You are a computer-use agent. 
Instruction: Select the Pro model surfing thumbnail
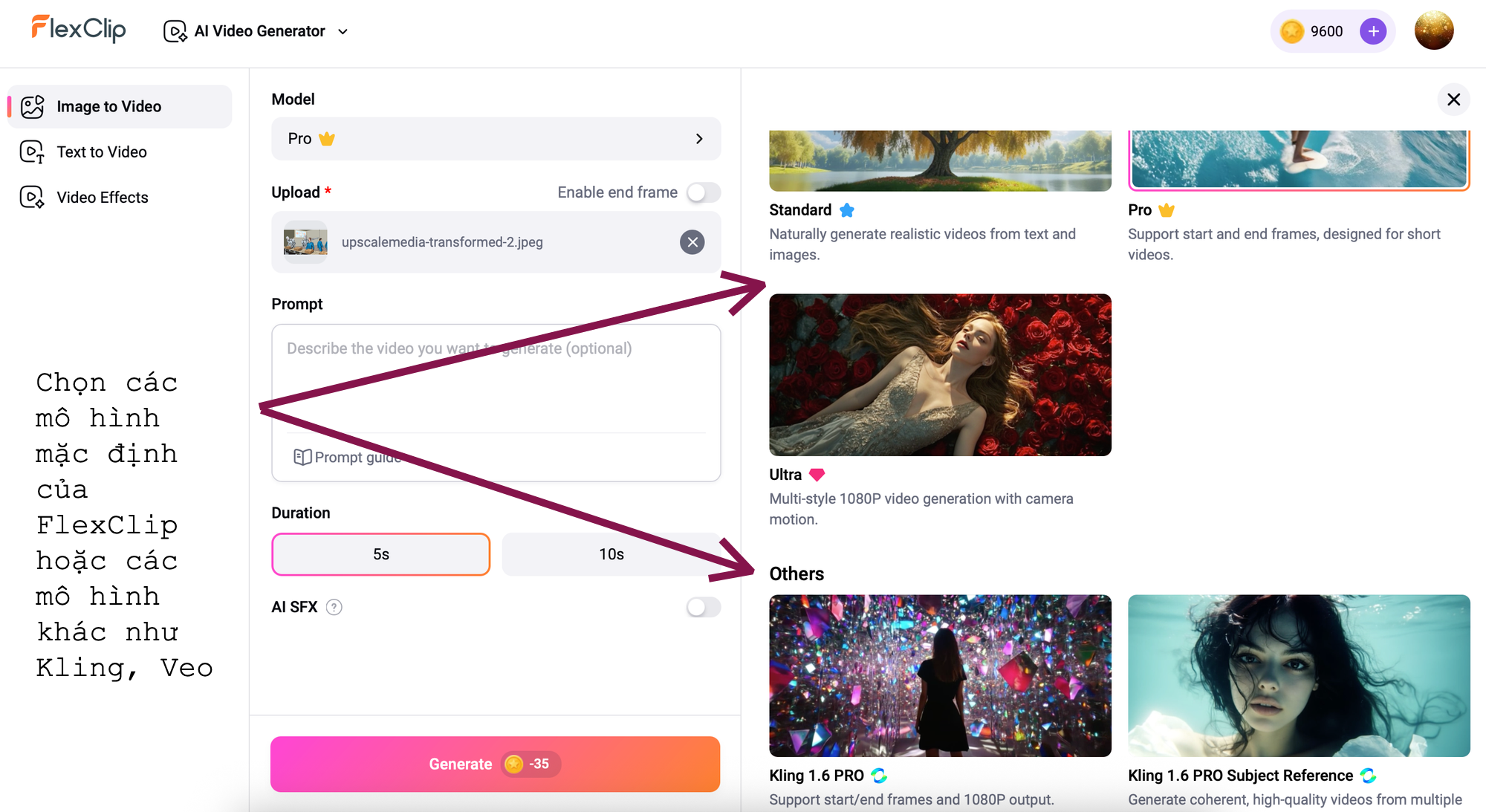pos(1299,160)
